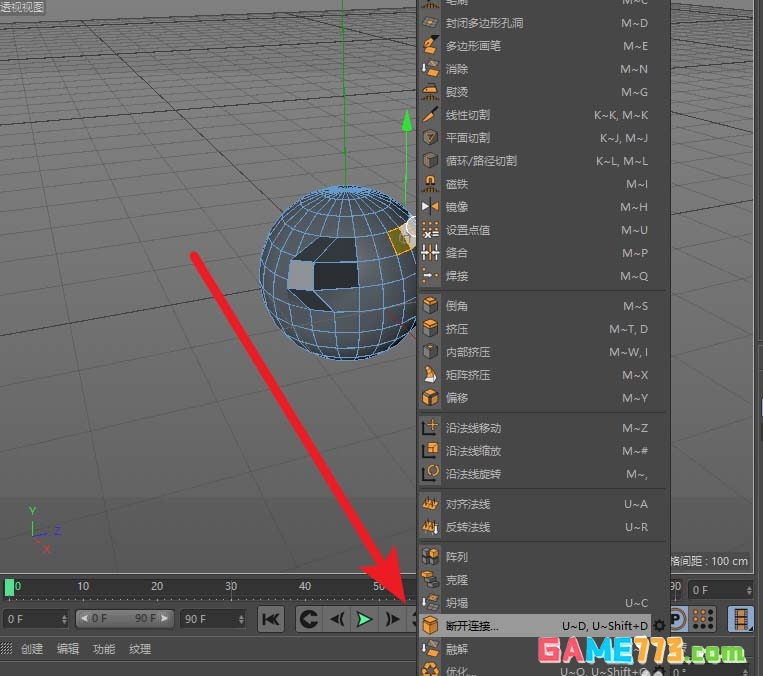Click the Rotate Along Normal icon (沿法线旋转)
Image resolution: width=763 pixels, height=676 pixels.
click(x=430, y=474)
